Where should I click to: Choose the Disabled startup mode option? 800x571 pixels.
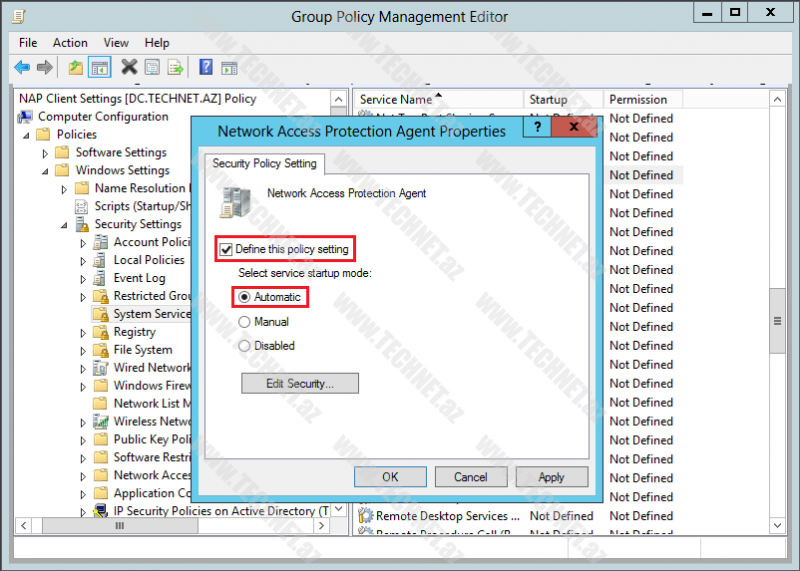[244, 346]
